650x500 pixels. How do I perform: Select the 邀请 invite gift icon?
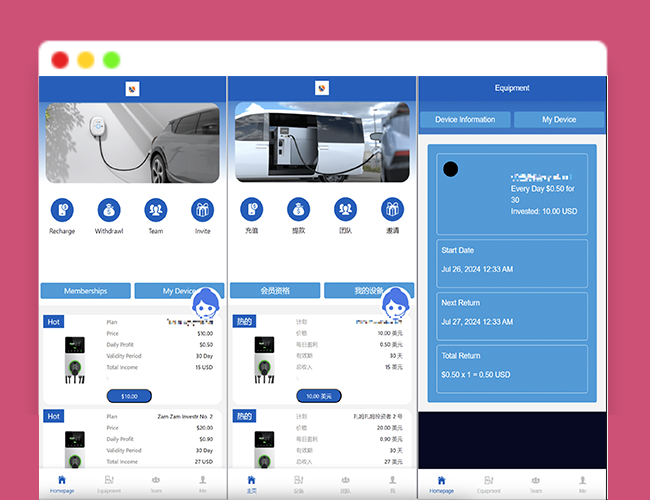[x=392, y=210]
